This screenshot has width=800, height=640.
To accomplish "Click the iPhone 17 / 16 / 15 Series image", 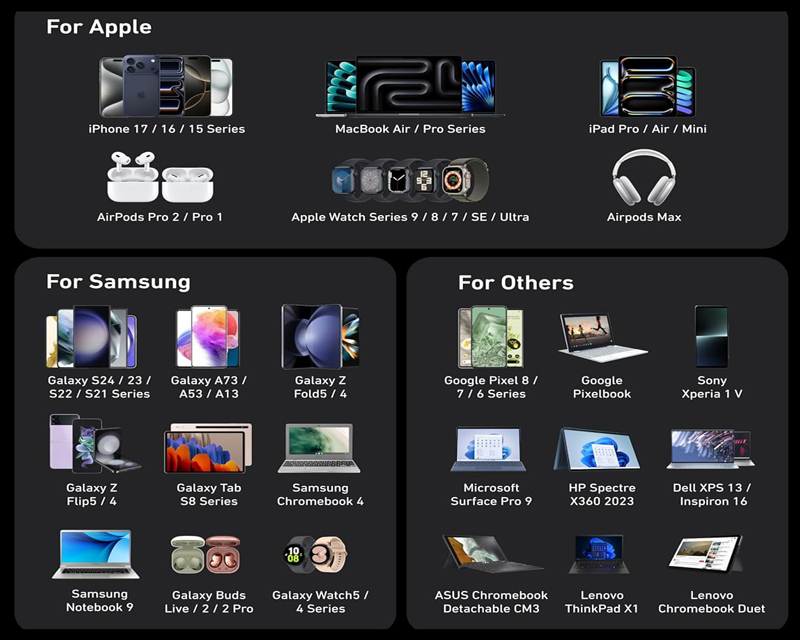I will pyautogui.click(x=165, y=87).
